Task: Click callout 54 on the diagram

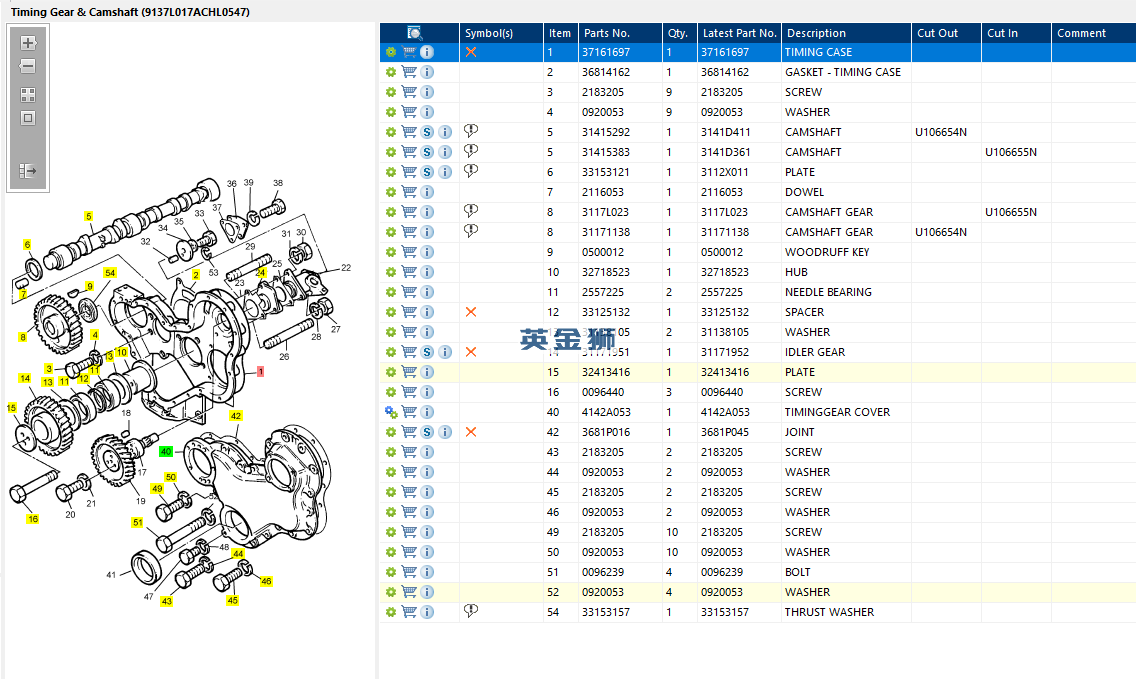Action: click(x=110, y=273)
